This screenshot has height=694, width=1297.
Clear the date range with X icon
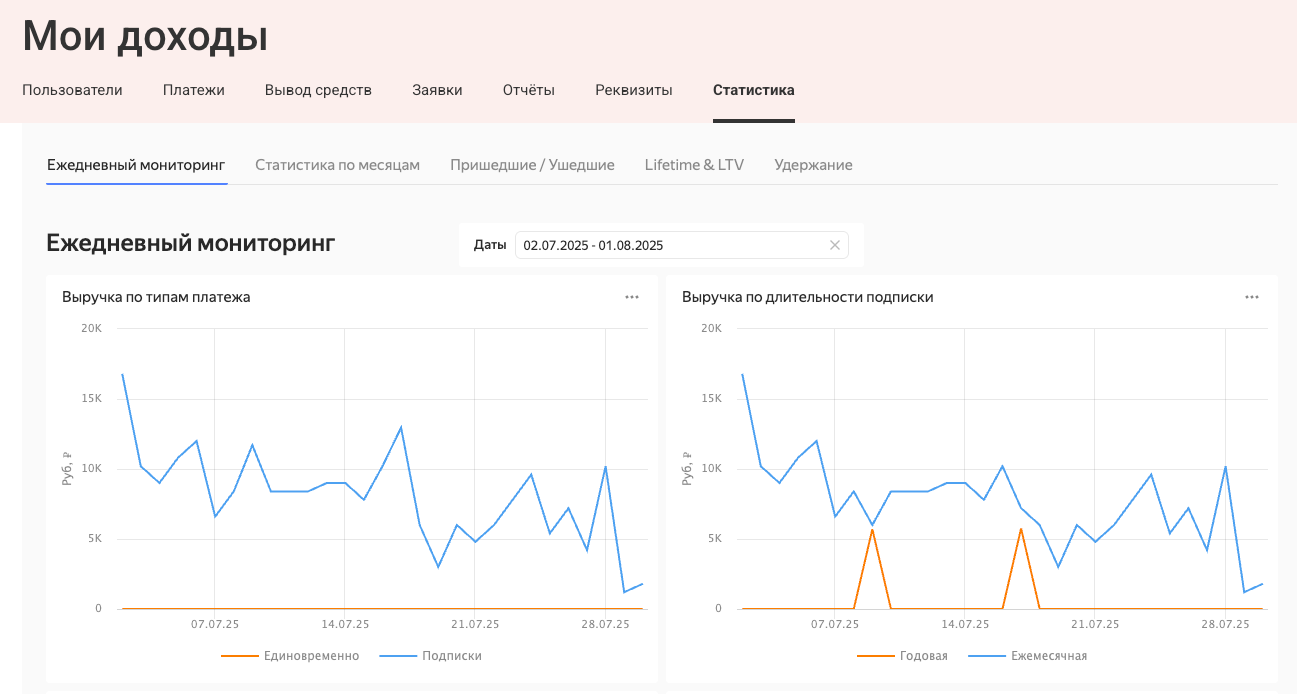pyautogui.click(x=834, y=245)
